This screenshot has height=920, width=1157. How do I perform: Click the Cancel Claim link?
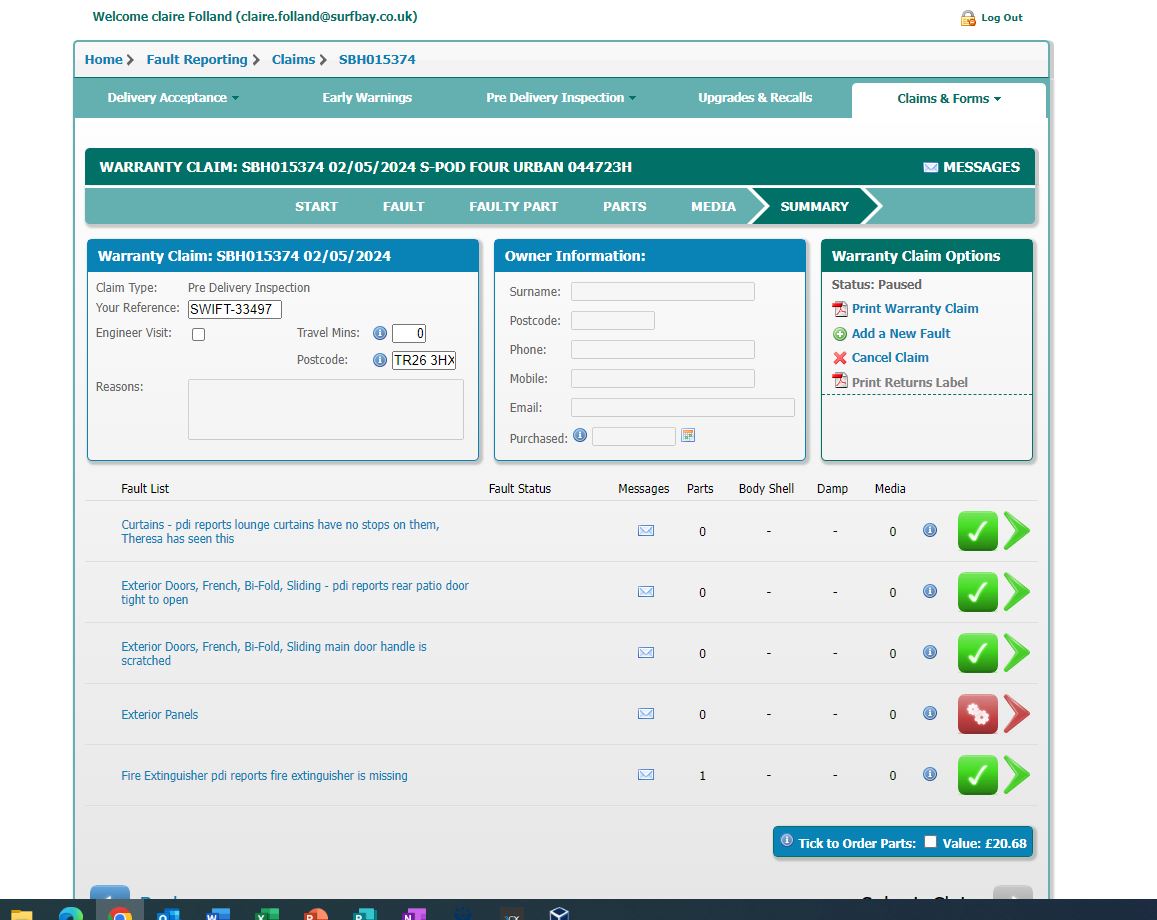coord(889,358)
